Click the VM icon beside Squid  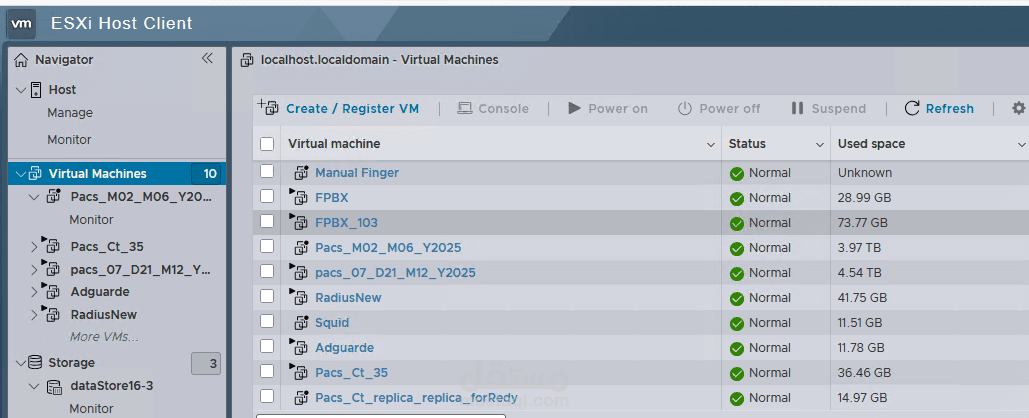click(301, 322)
